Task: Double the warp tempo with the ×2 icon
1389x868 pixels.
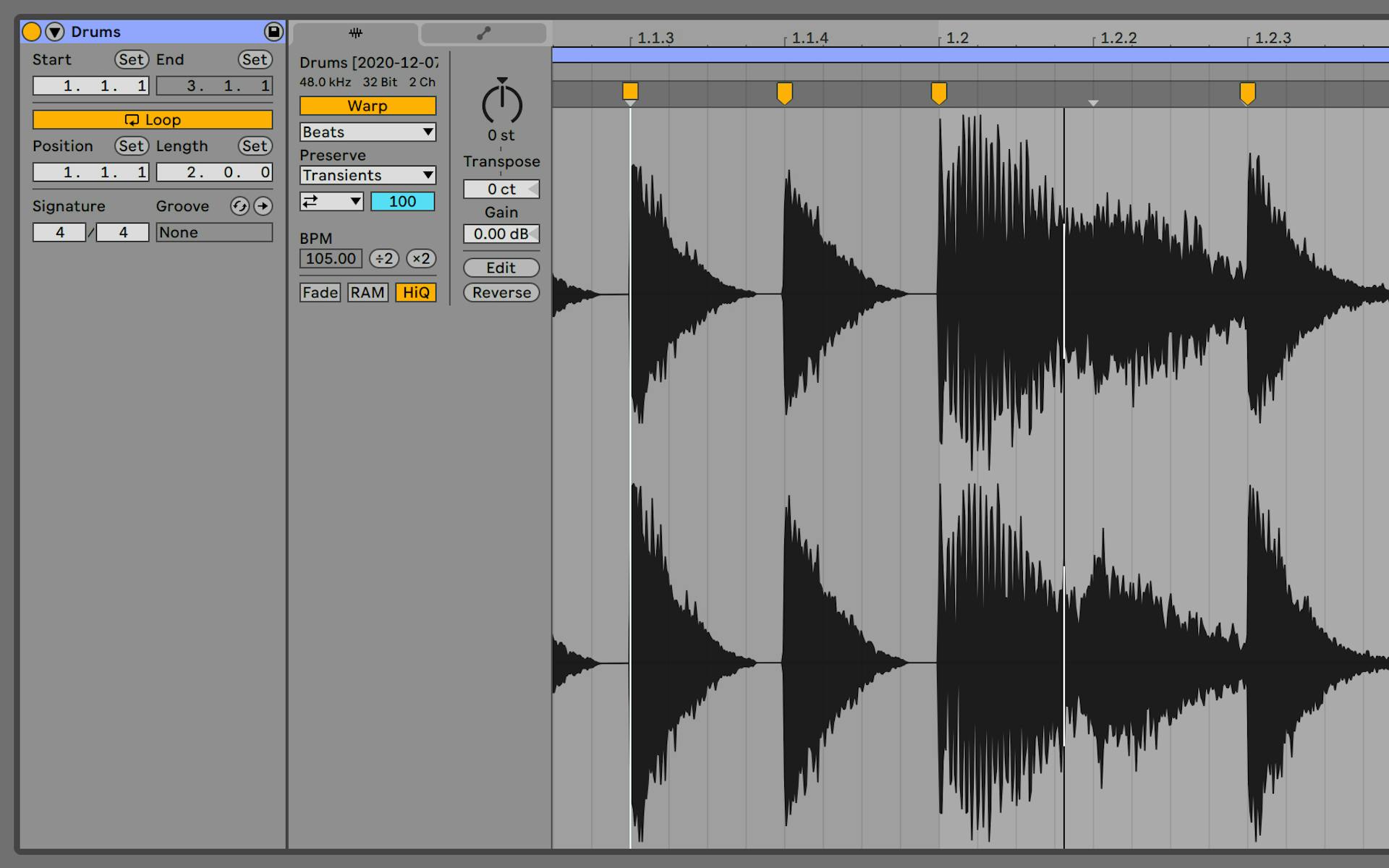Action: click(x=422, y=258)
